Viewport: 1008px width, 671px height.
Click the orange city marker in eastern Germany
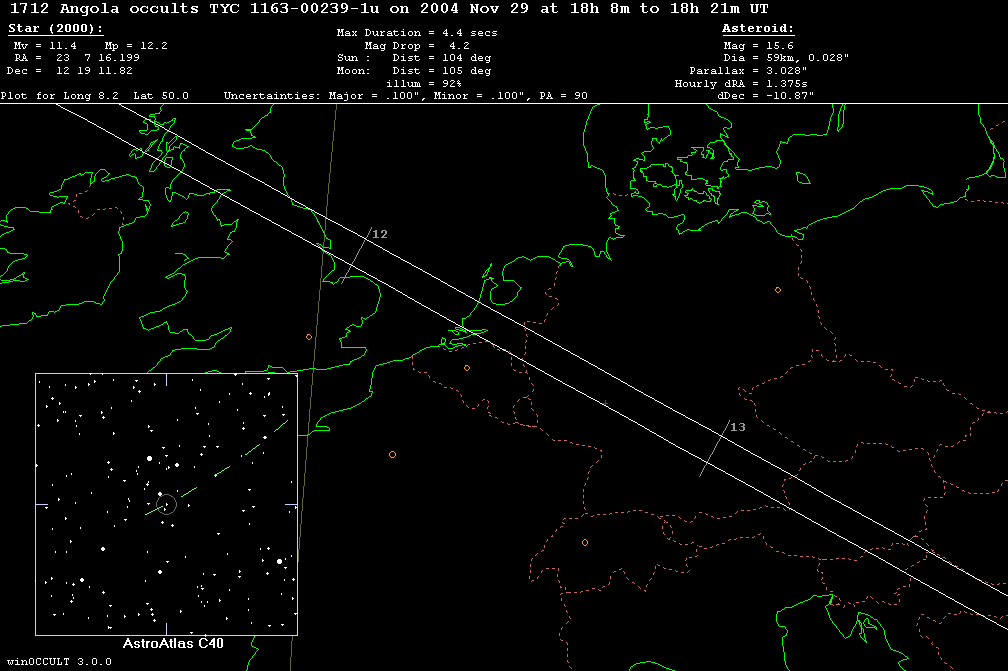click(778, 290)
